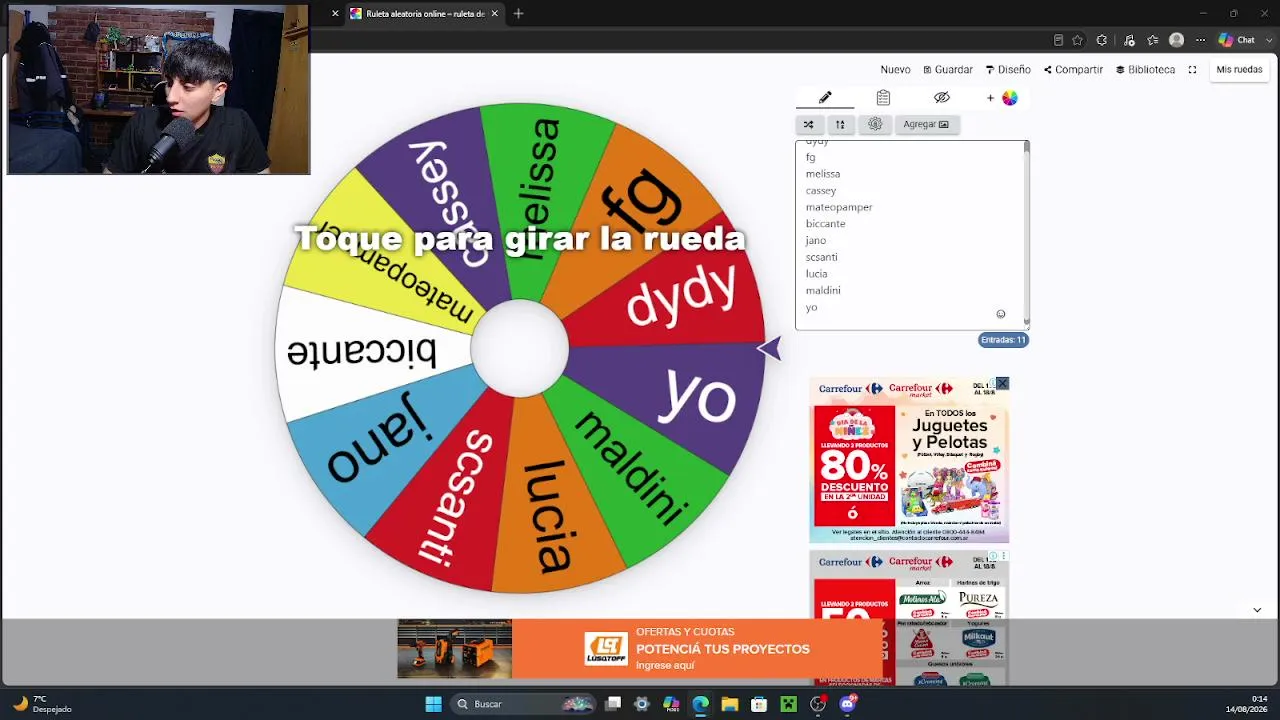This screenshot has height=720, width=1280.
Task: Open the Diseño menu
Action: coord(1008,70)
